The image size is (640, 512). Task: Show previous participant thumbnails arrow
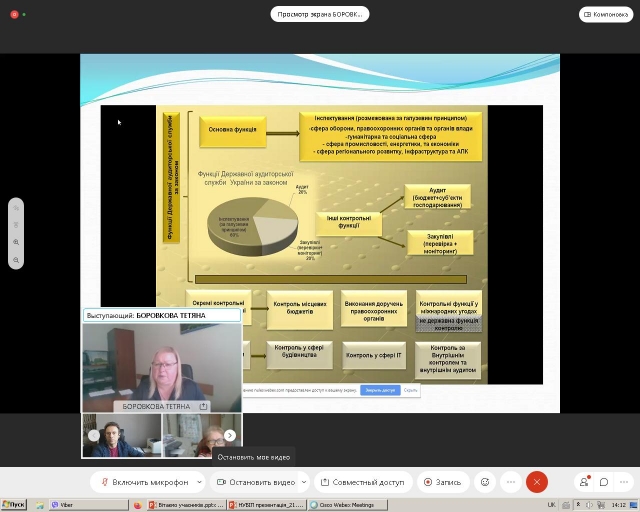tap(94, 436)
